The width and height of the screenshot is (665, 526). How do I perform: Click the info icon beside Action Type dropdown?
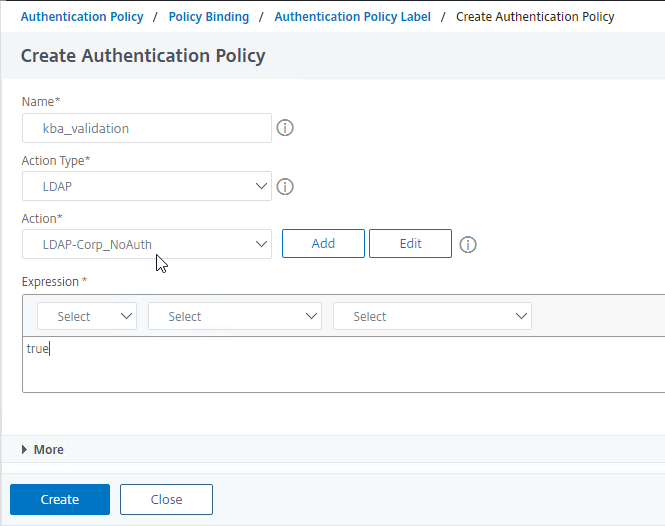click(285, 187)
